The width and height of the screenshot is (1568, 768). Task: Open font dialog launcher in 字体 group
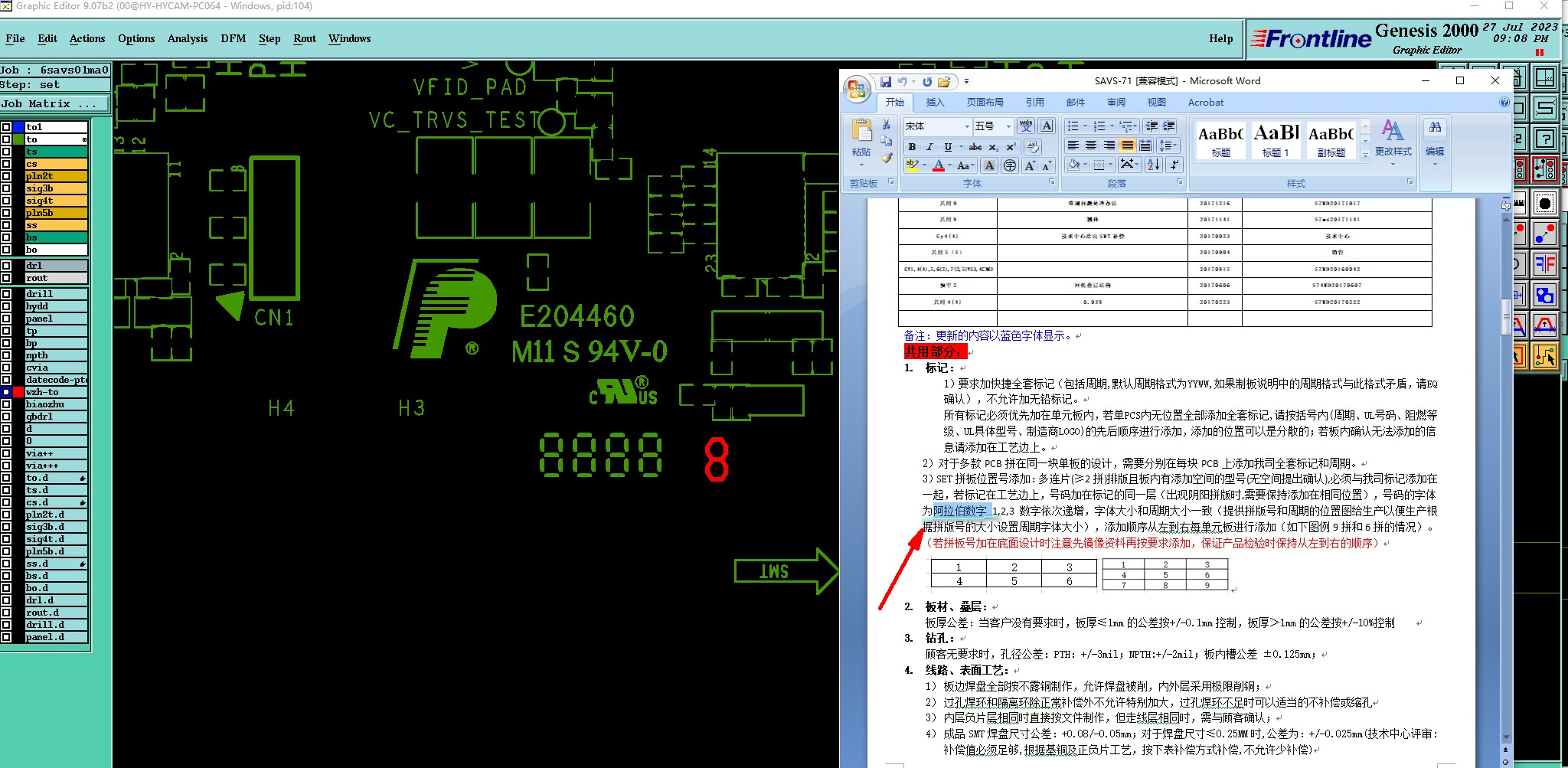coord(1051,182)
